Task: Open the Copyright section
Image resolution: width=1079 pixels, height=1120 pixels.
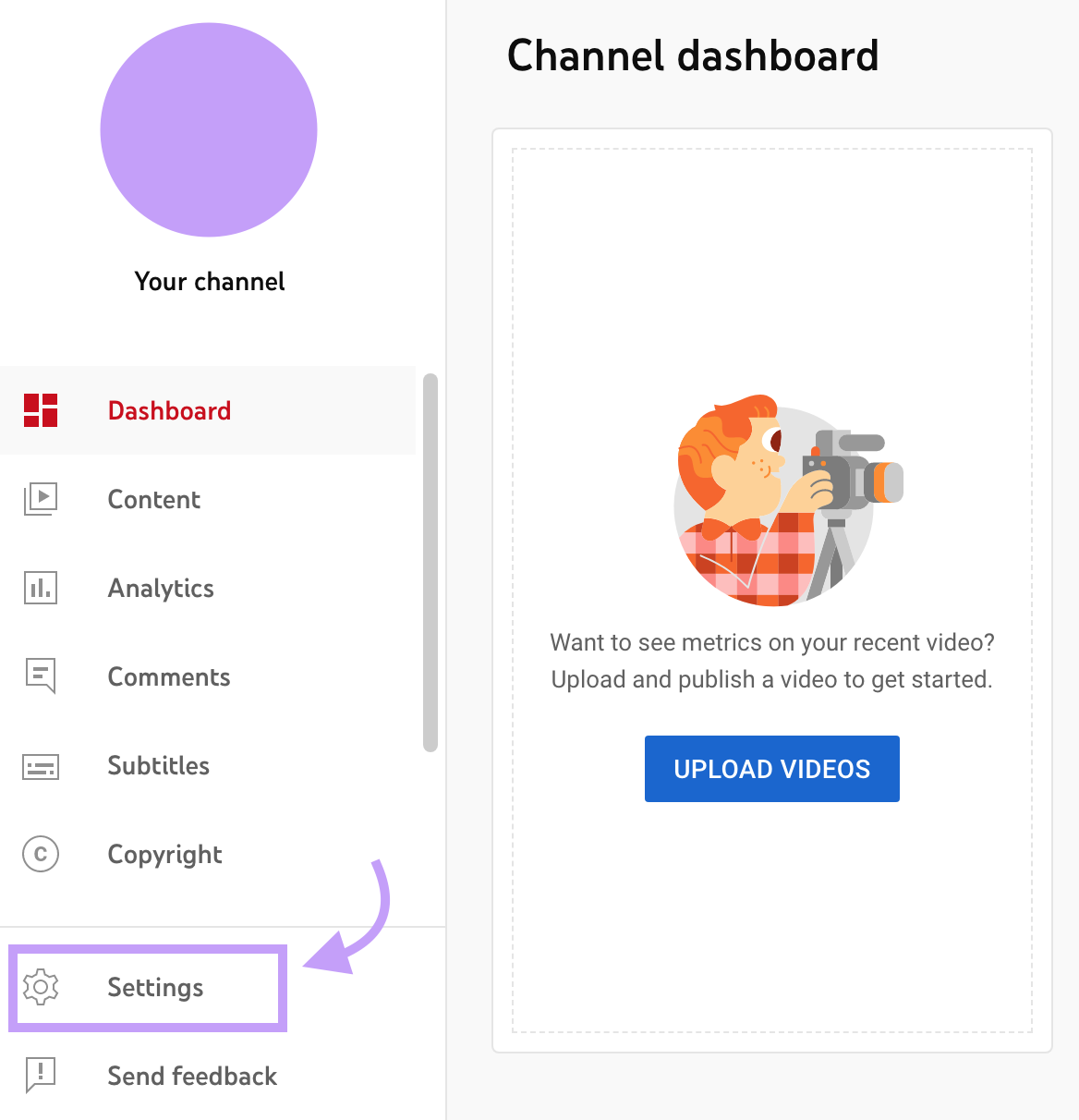Action: 164,855
